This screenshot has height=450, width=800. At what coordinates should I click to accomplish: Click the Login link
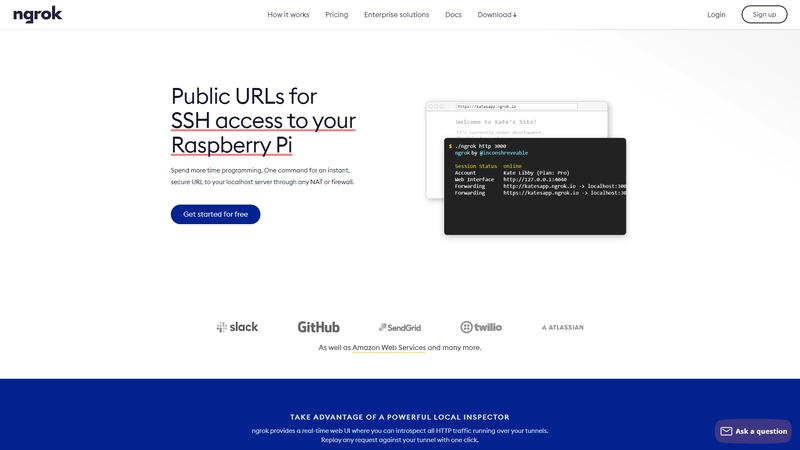(716, 15)
